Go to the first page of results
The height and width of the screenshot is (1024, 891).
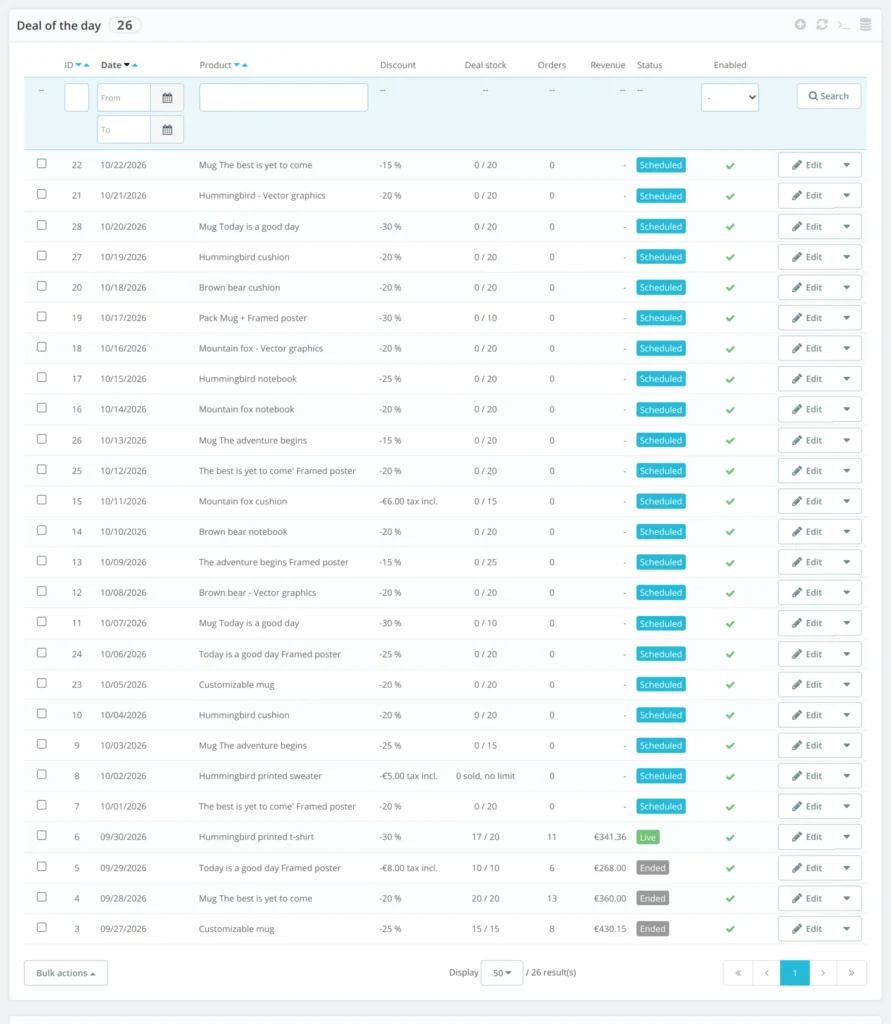[738, 973]
